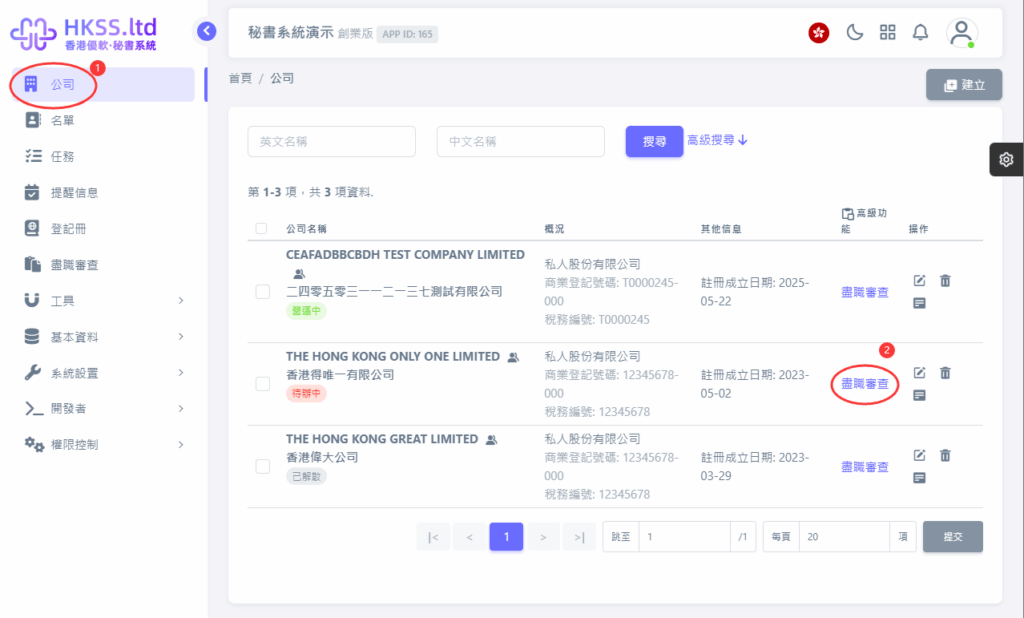Edit CEAFADBBCBDH TEST COMPANY LIMITED row
Viewport: 1024px width, 618px height.
click(920, 281)
